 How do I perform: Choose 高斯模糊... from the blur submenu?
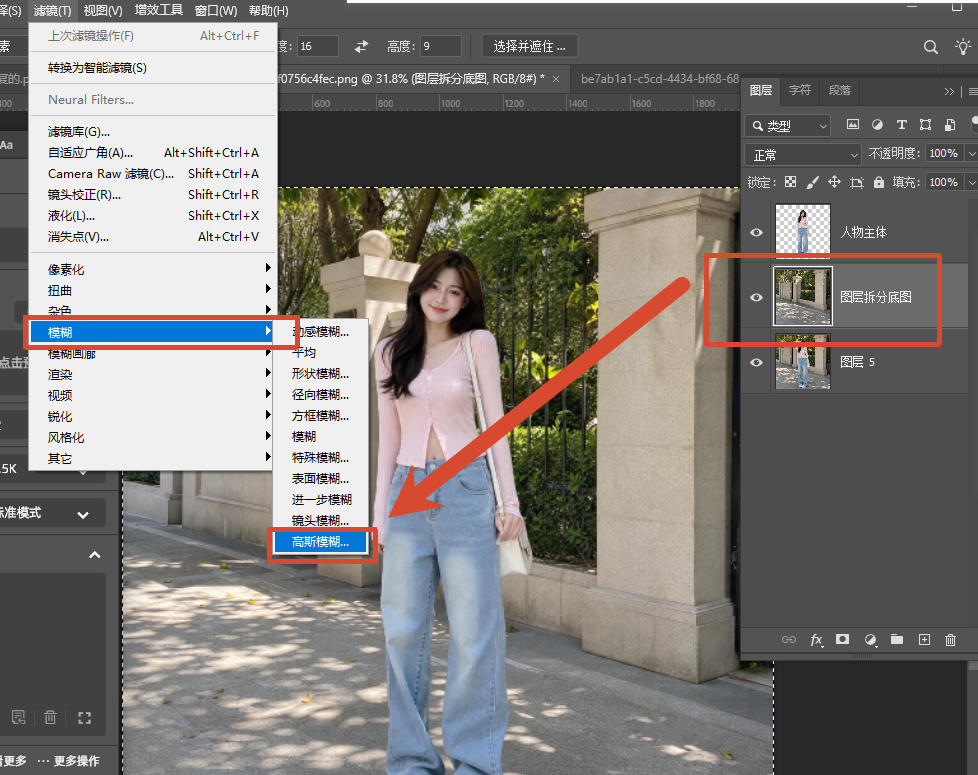(321, 542)
